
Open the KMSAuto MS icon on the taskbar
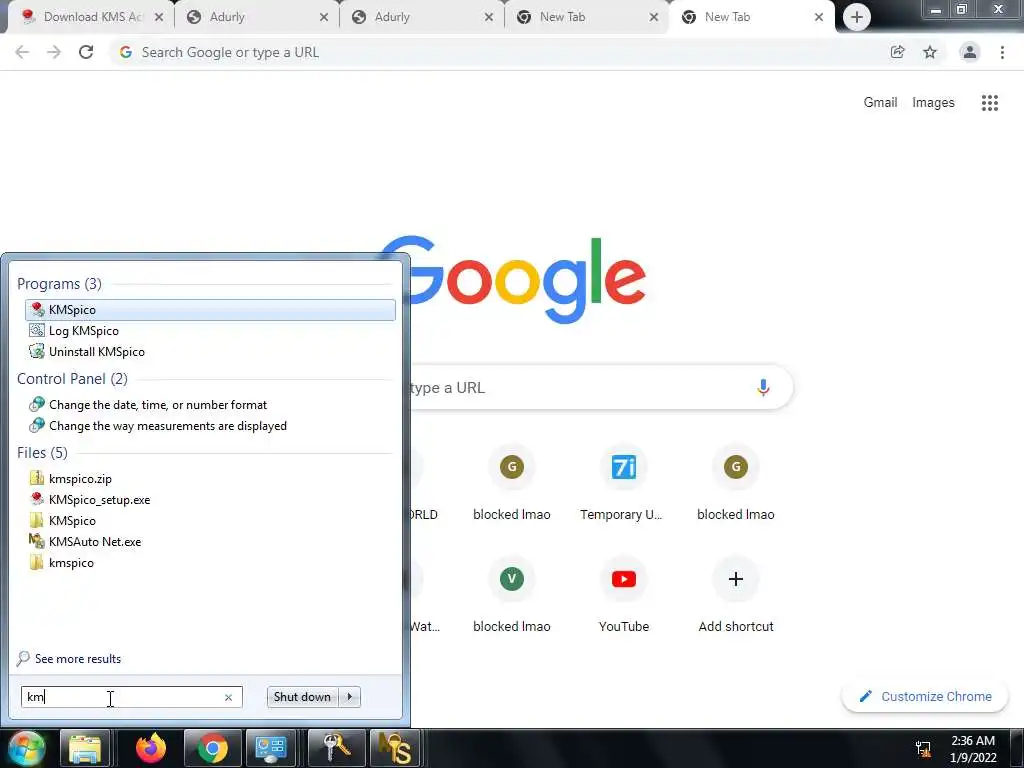[396, 748]
